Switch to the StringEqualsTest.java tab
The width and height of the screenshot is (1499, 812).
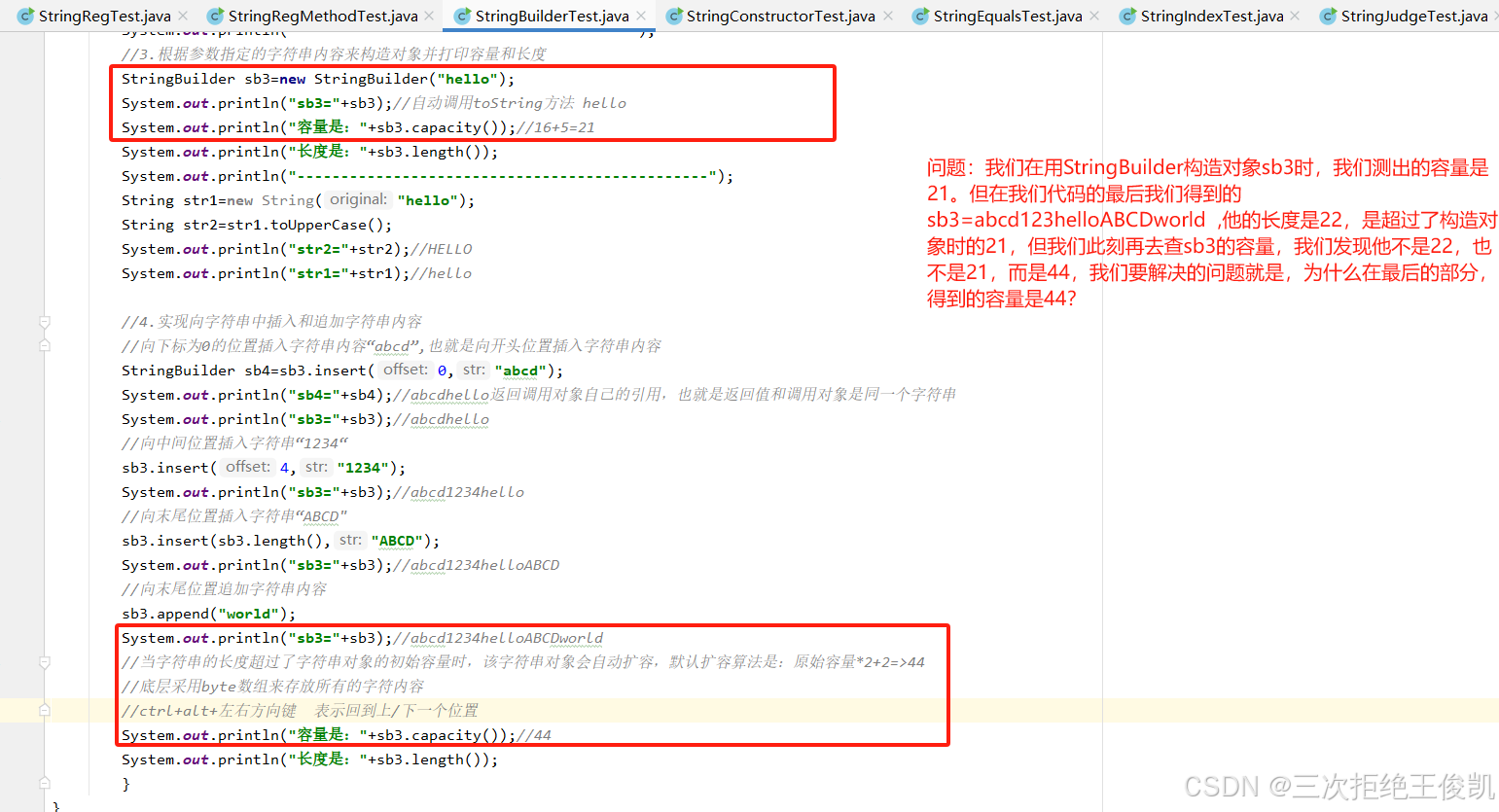coord(1007,16)
